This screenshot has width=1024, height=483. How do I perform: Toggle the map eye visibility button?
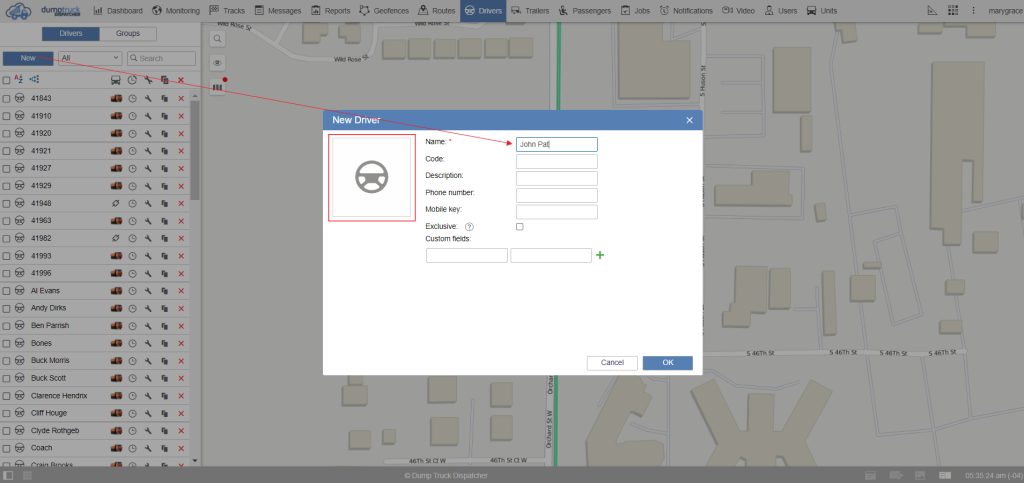pos(217,63)
